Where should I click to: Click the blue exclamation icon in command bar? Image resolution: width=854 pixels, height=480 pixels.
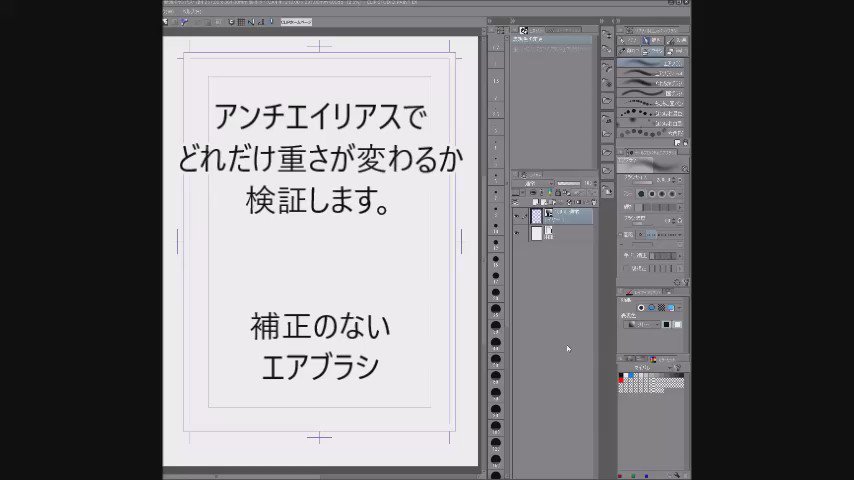tap(271, 22)
